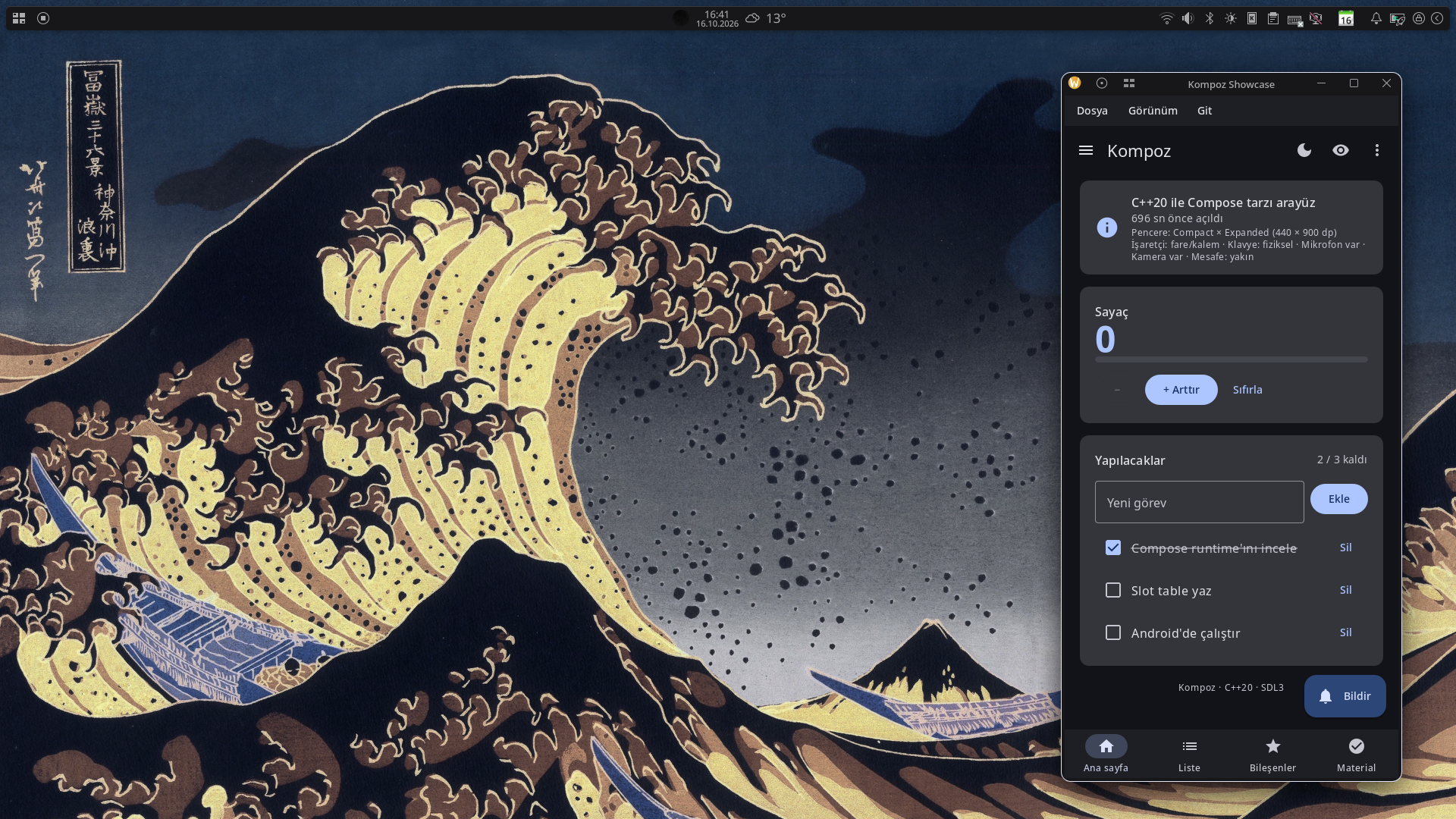This screenshot has width=1456, height=819.
Task: Click the eye visibility icon in Kompoz header
Action: [x=1341, y=150]
